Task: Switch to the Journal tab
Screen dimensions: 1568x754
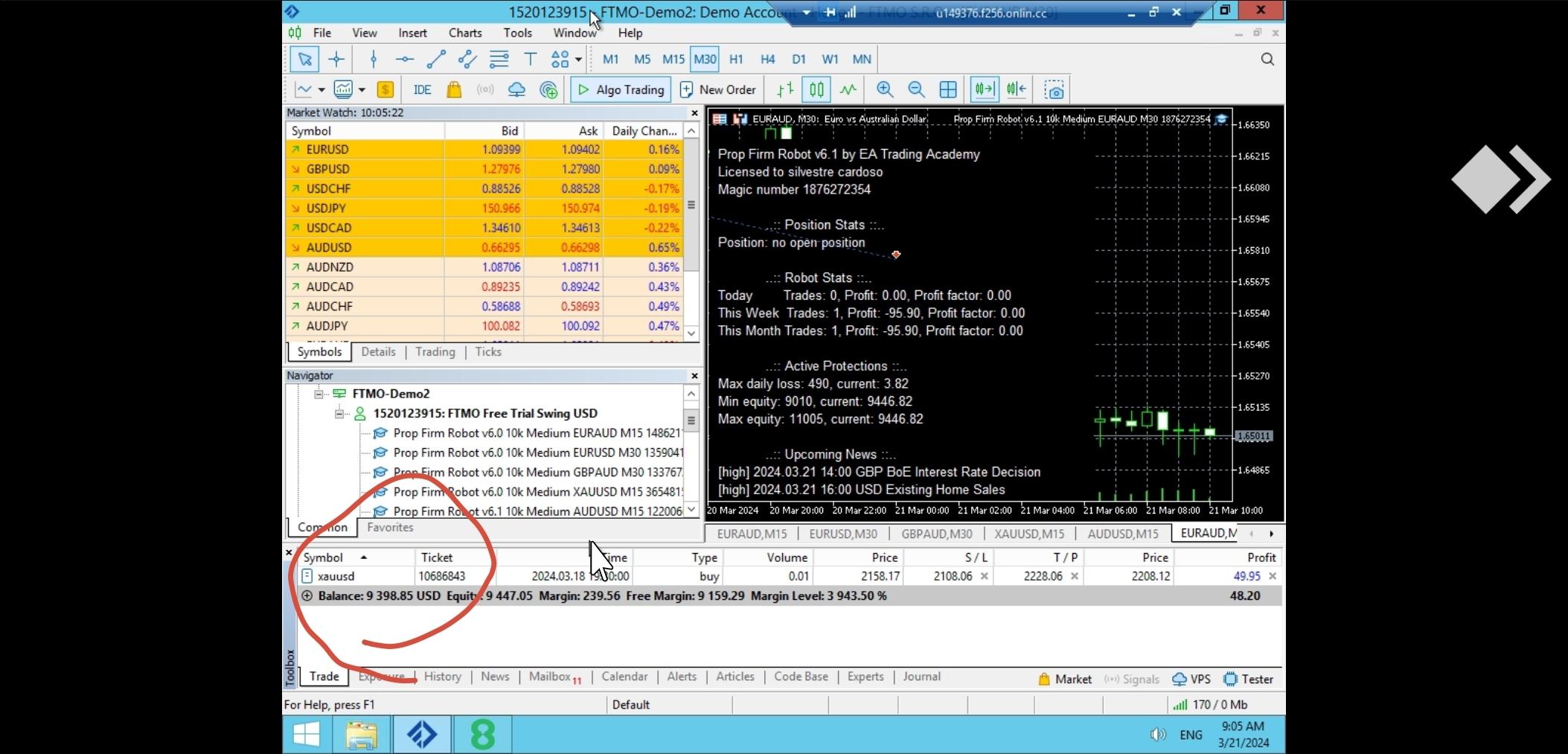Action: [922, 677]
